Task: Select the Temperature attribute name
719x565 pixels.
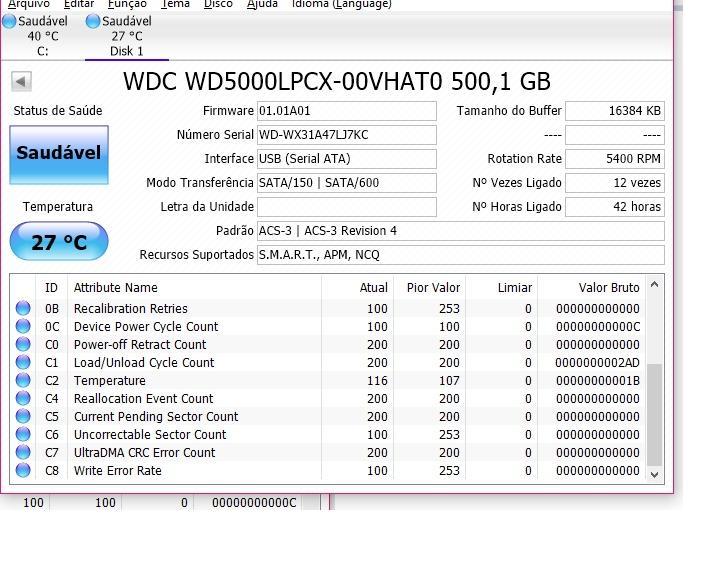Action: coord(110,381)
